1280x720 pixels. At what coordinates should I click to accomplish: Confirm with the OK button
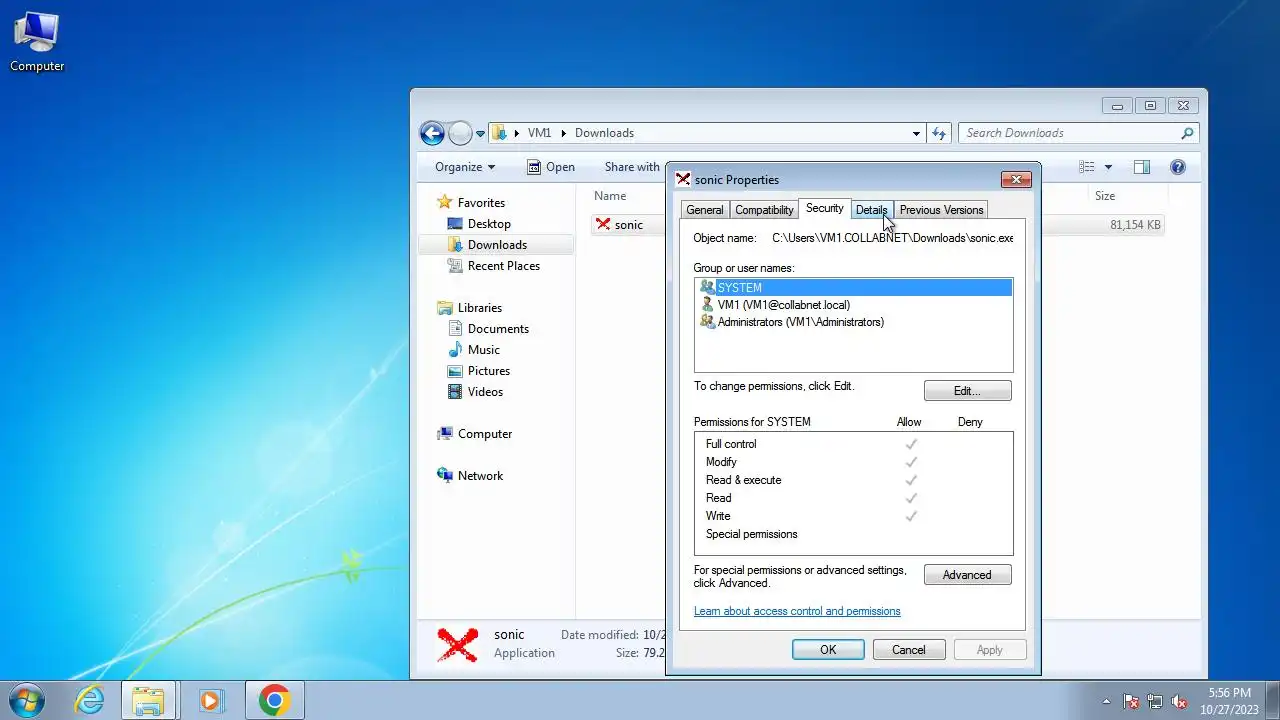tap(828, 650)
